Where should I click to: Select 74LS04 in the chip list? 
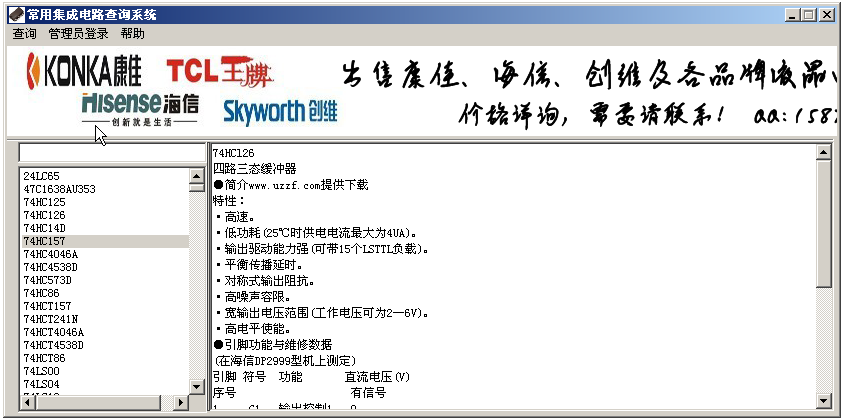106,384
